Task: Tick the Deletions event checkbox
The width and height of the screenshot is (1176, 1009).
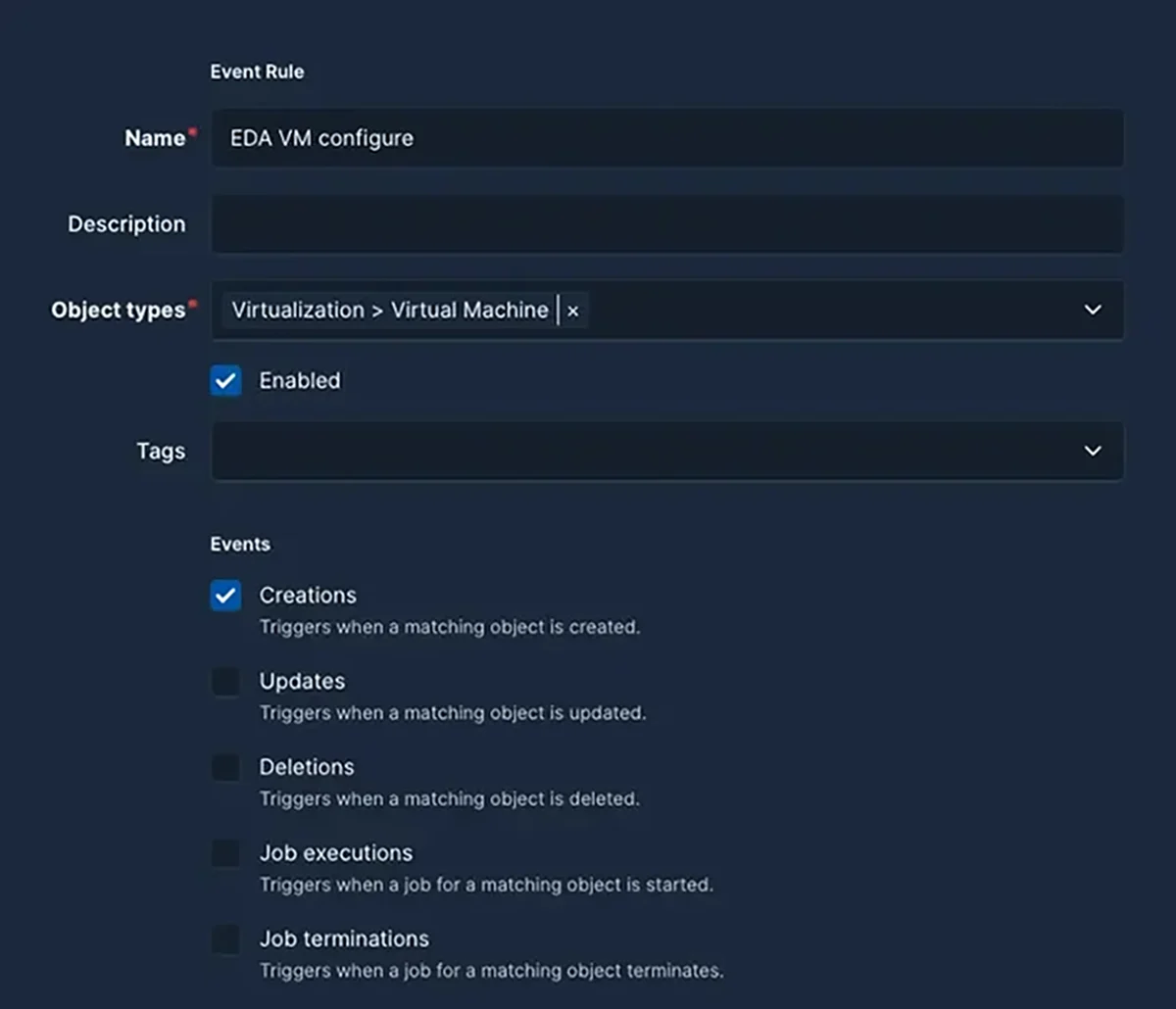Action: 226,768
